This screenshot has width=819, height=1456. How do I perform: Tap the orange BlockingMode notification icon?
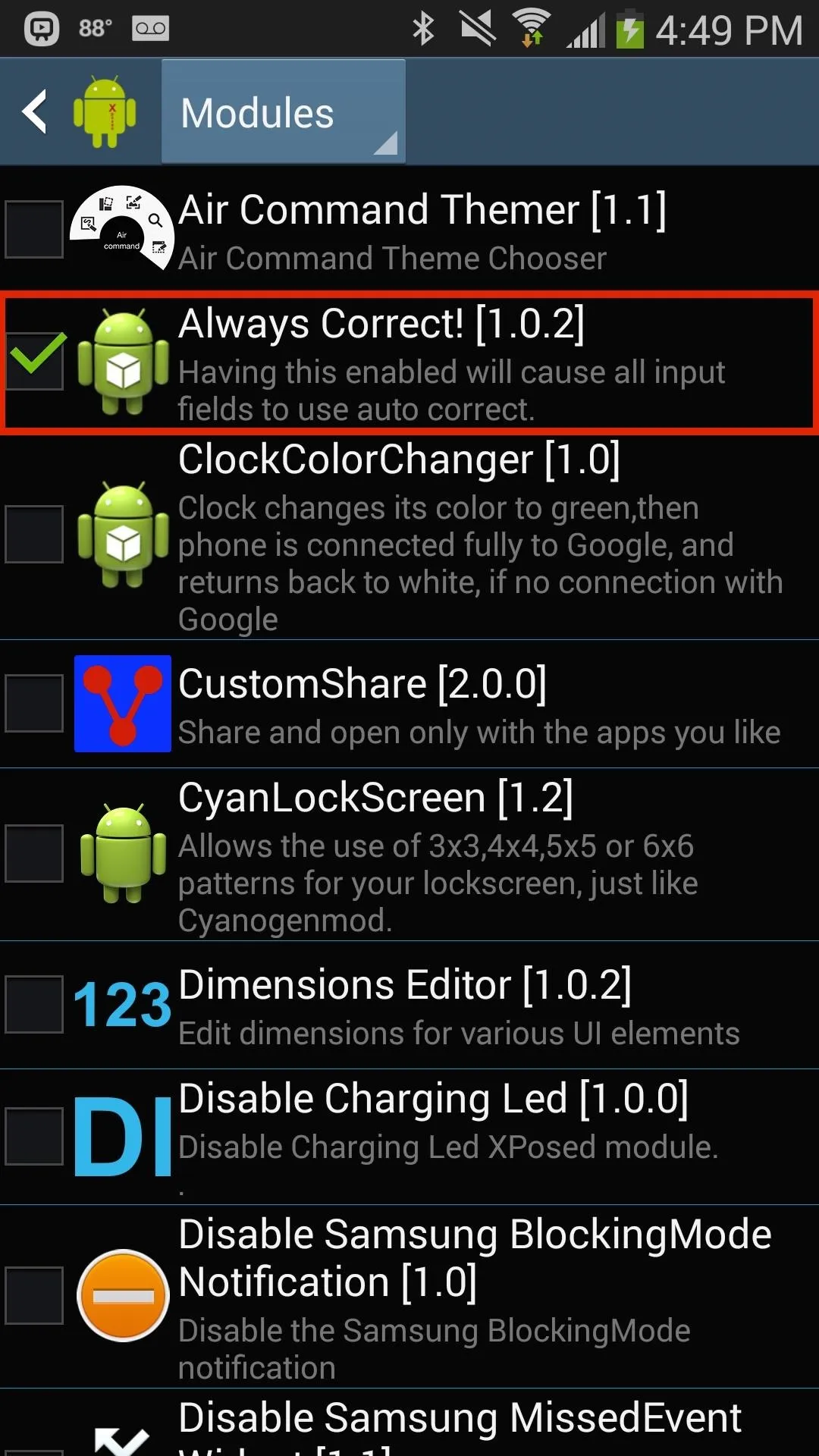tap(123, 1295)
